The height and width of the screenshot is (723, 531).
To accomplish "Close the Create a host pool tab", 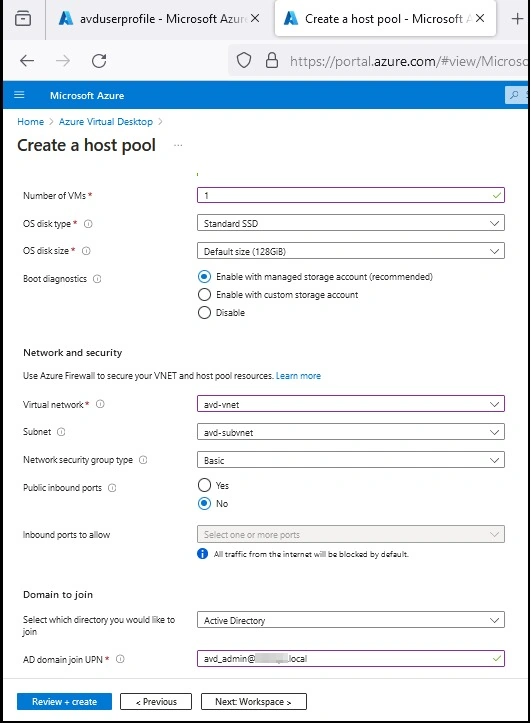I will pyautogui.click(x=480, y=18).
